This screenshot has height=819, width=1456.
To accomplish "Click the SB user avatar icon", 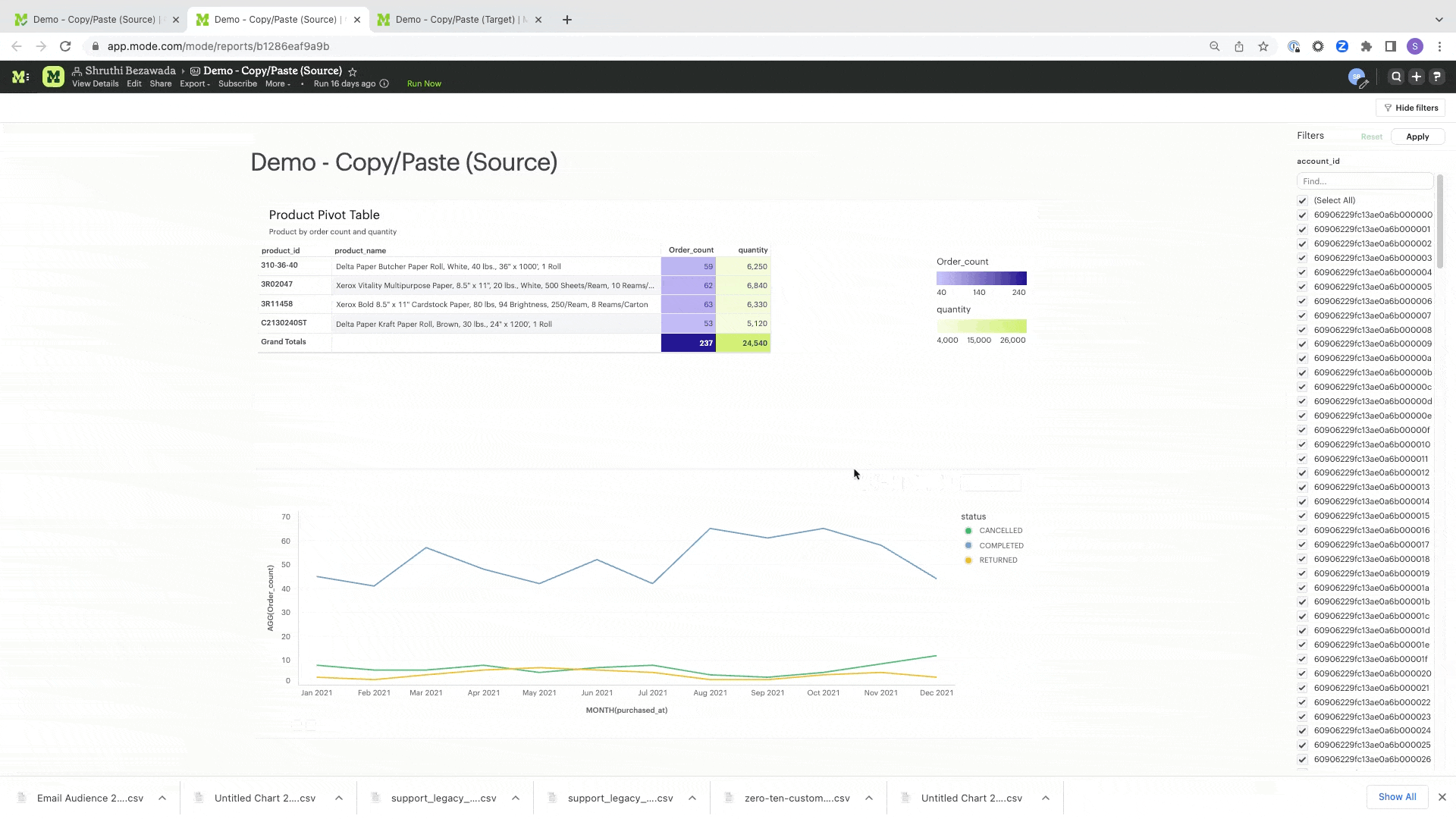I will point(1356,77).
